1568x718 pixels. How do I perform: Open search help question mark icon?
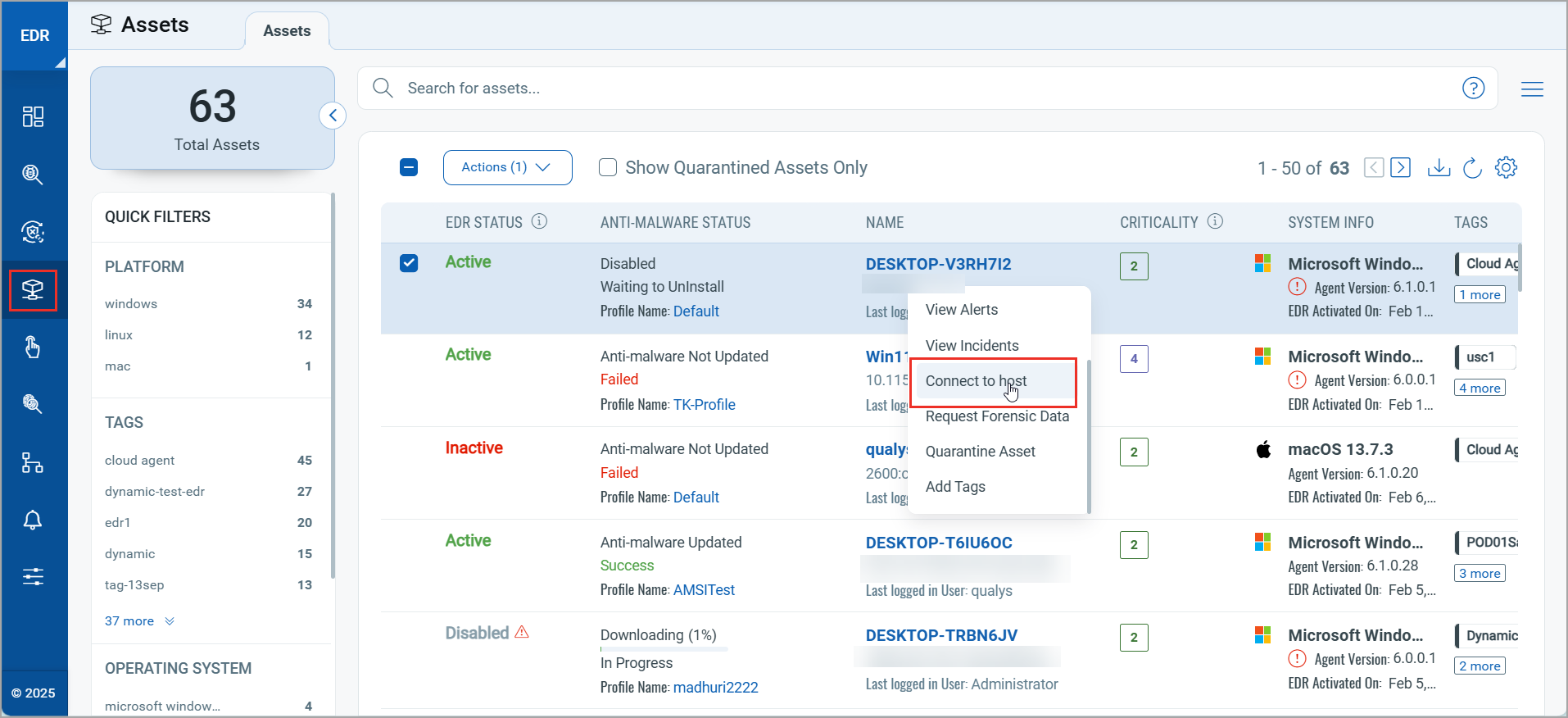coord(1473,88)
